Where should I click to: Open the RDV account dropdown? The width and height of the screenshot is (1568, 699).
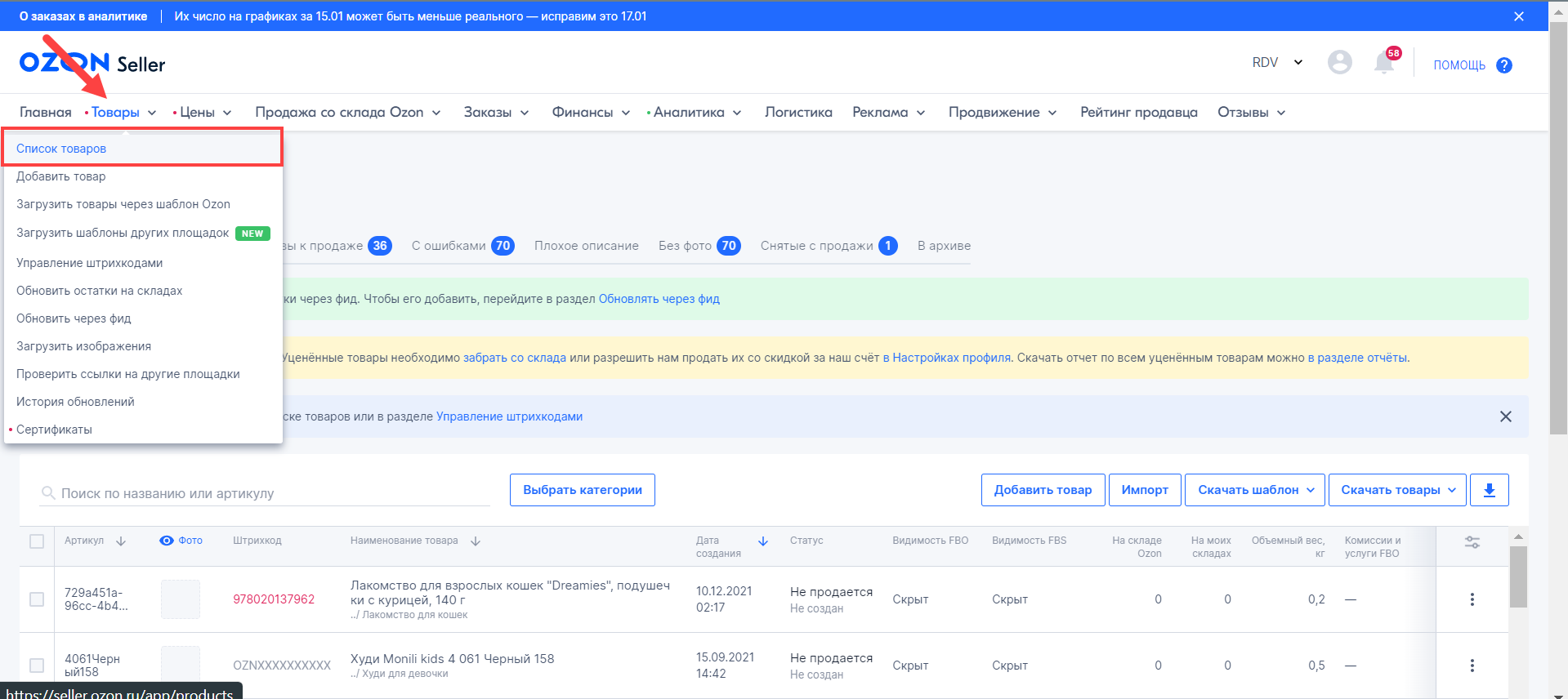1277,63
